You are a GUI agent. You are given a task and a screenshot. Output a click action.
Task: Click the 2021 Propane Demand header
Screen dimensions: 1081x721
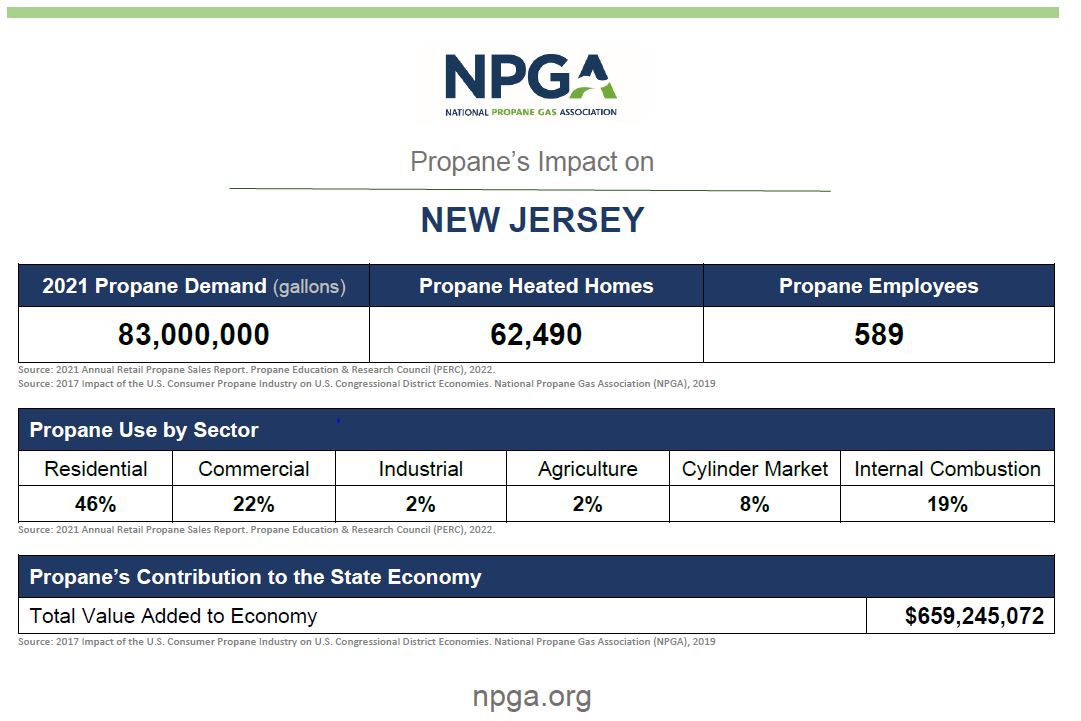tap(194, 286)
